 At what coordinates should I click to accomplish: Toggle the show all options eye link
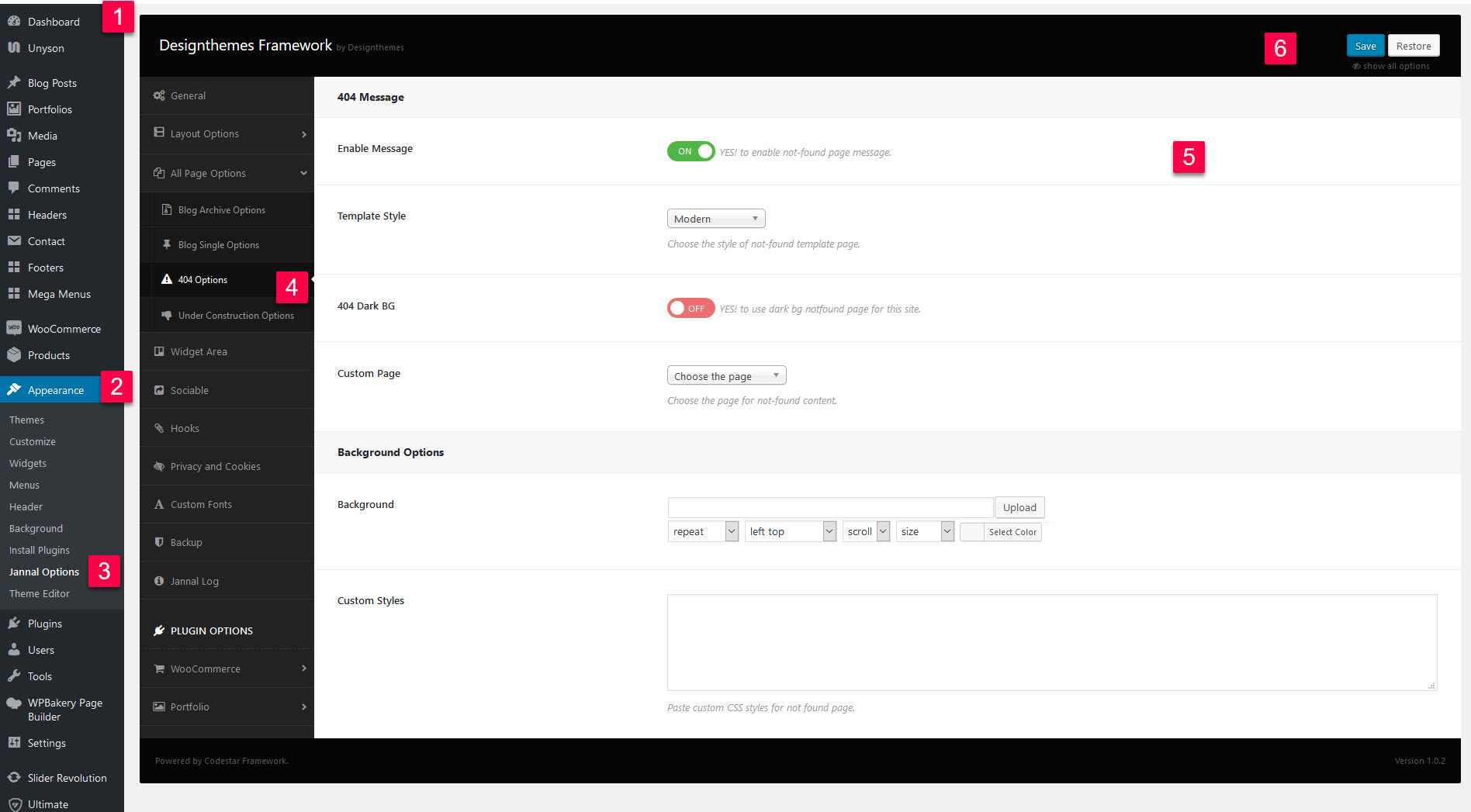(x=1391, y=66)
